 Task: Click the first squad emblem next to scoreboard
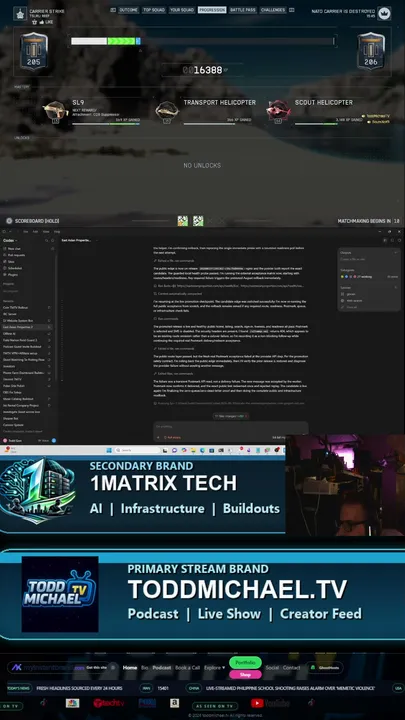183,221
